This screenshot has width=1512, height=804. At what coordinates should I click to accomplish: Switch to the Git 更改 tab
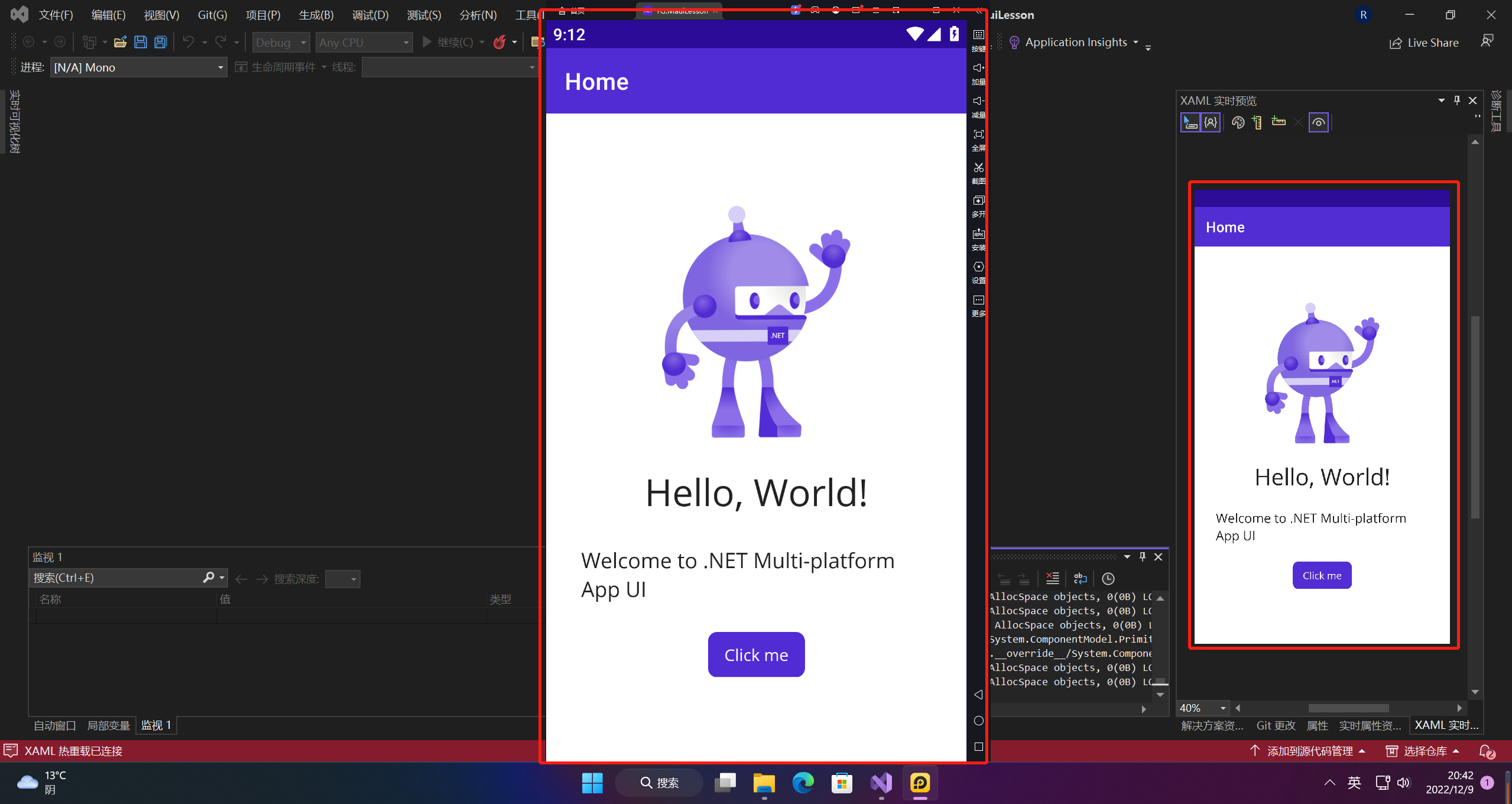click(x=1276, y=725)
